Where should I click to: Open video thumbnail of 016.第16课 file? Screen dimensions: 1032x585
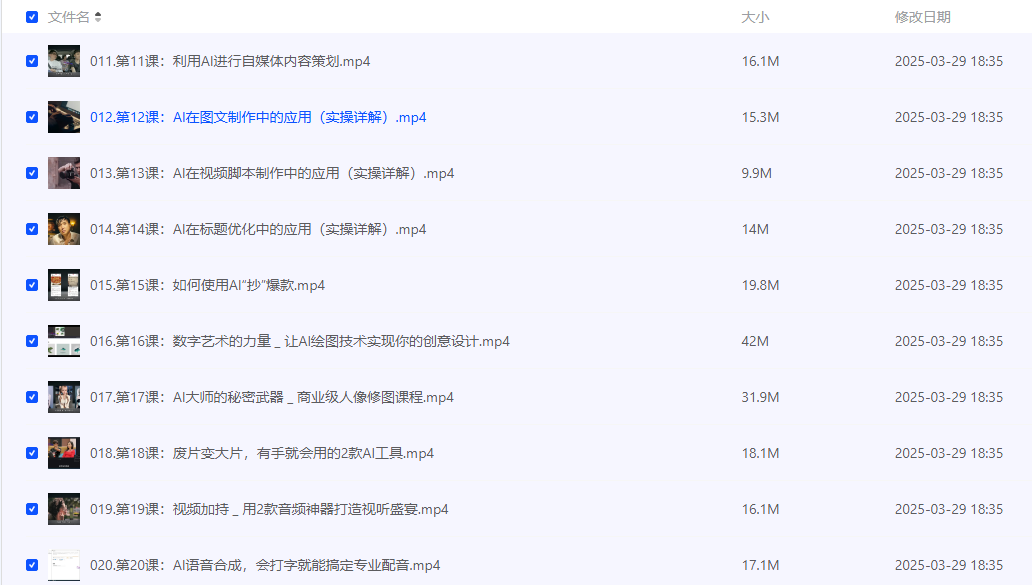click(64, 341)
